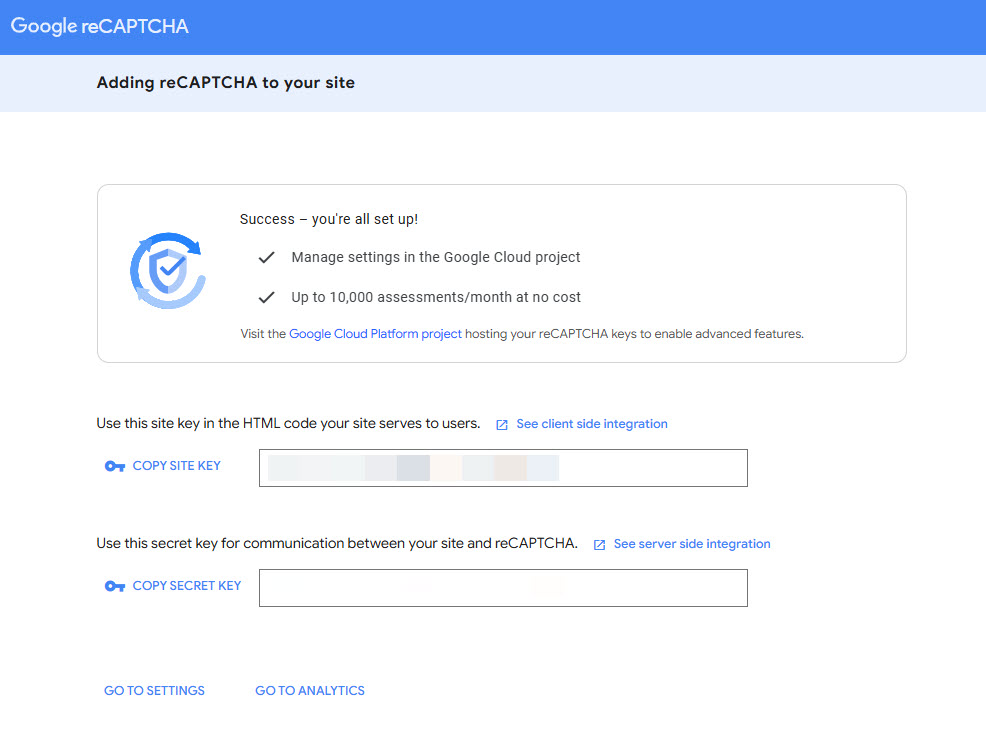Image resolution: width=986 pixels, height=736 pixels.
Task: Click external-link icon beside server side integration
Action: 600,545
